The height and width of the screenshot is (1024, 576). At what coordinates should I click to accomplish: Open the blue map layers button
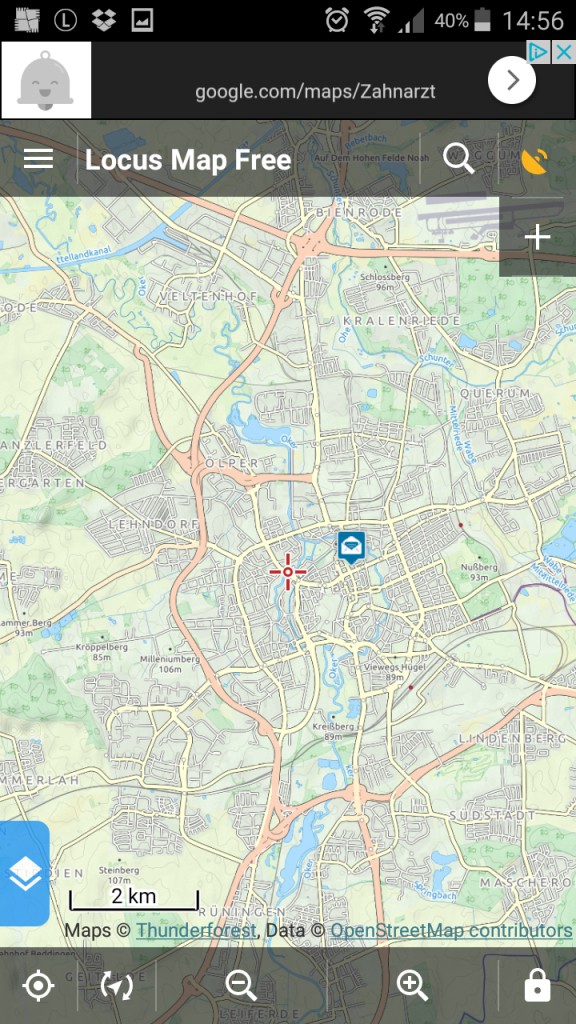pos(25,873)
